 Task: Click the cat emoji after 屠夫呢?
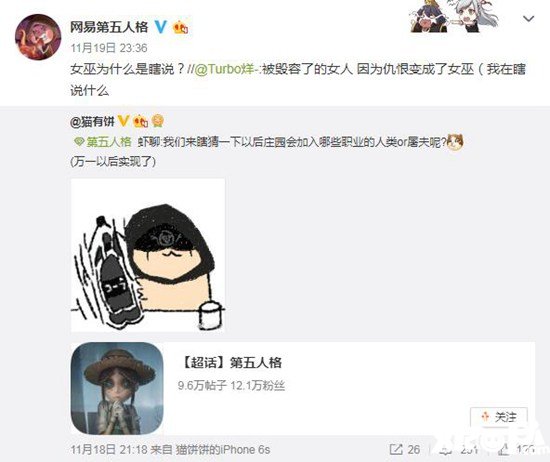click(x=455, y=142)
